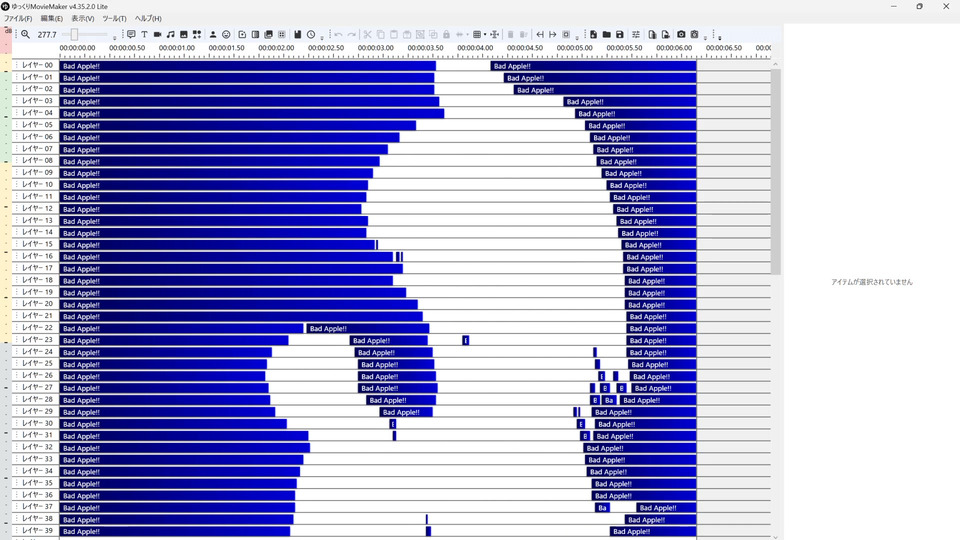This screenshot has width=960, height=540.
Task: Click the undo arrow icon
Action: pyautogui.click(x=339, y=34)
